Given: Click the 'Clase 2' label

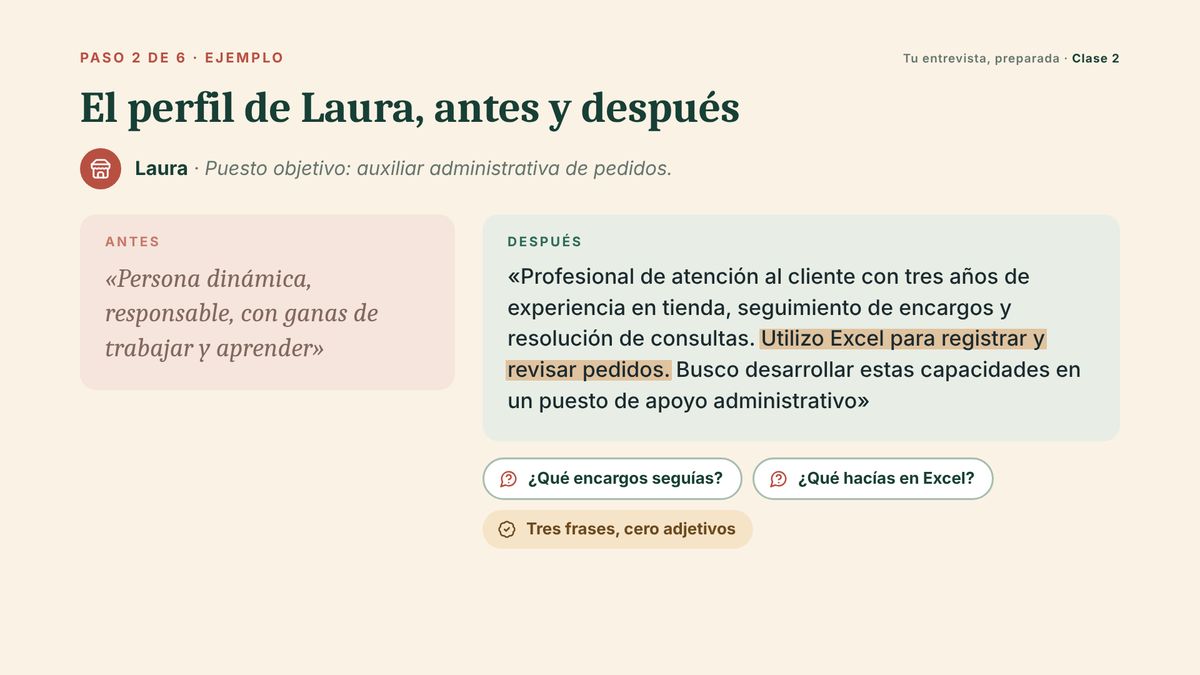Looking at the screenshot, I should click(1095, 58).
